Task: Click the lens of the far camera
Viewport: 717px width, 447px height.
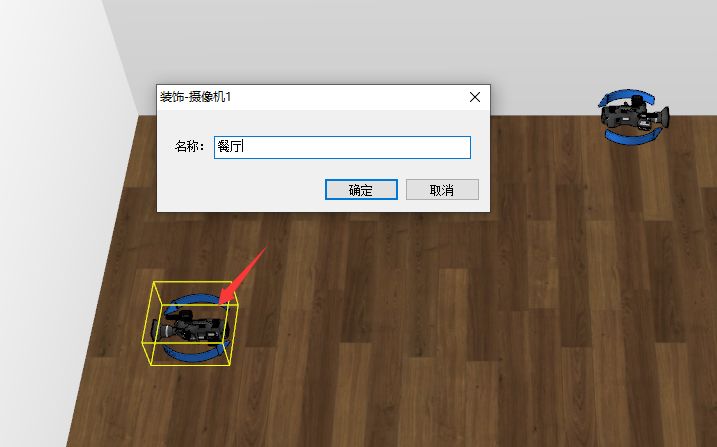Action: [664, 117]
